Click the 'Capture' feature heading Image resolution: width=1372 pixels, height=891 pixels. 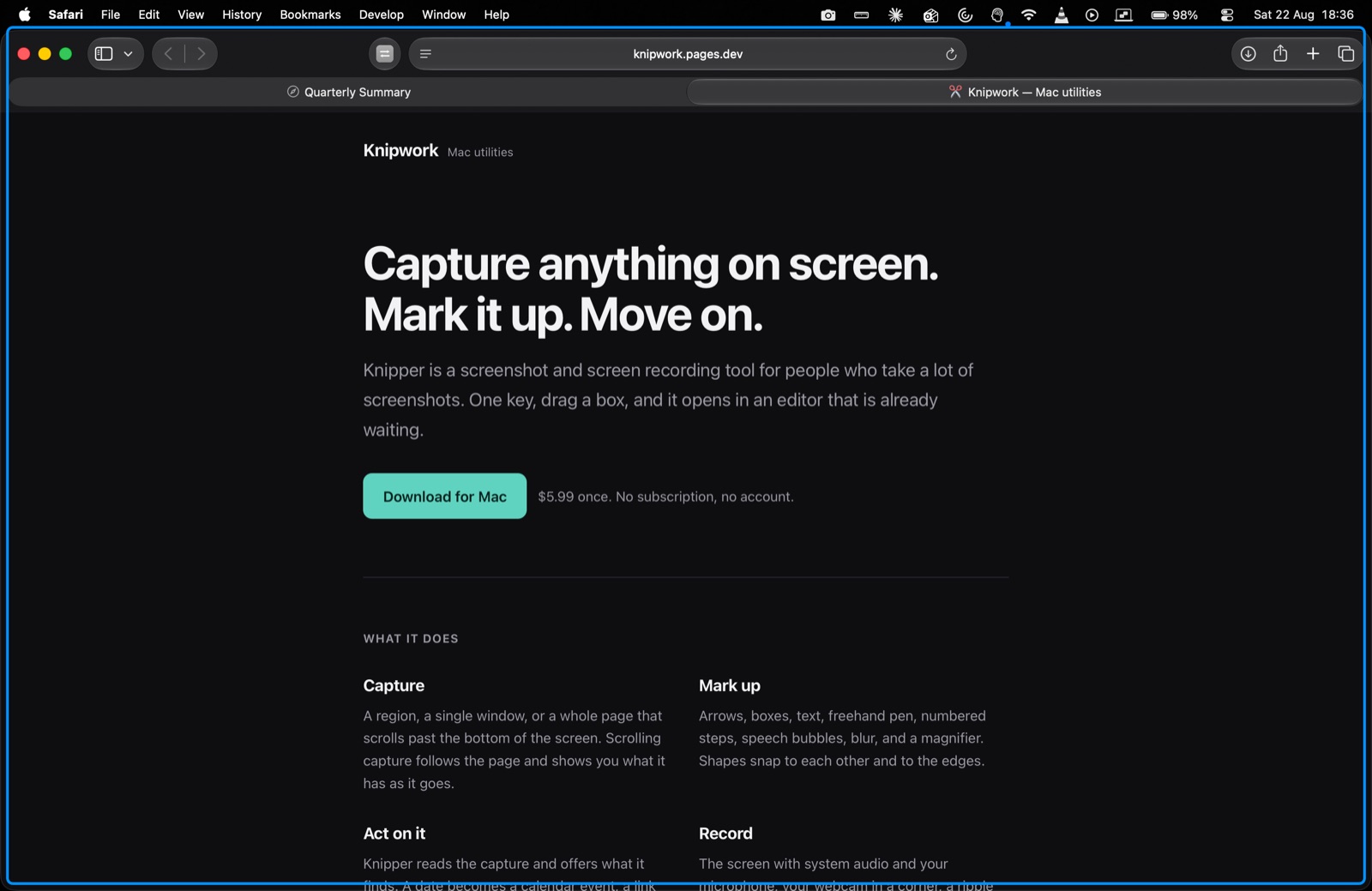tap(394, 685)
